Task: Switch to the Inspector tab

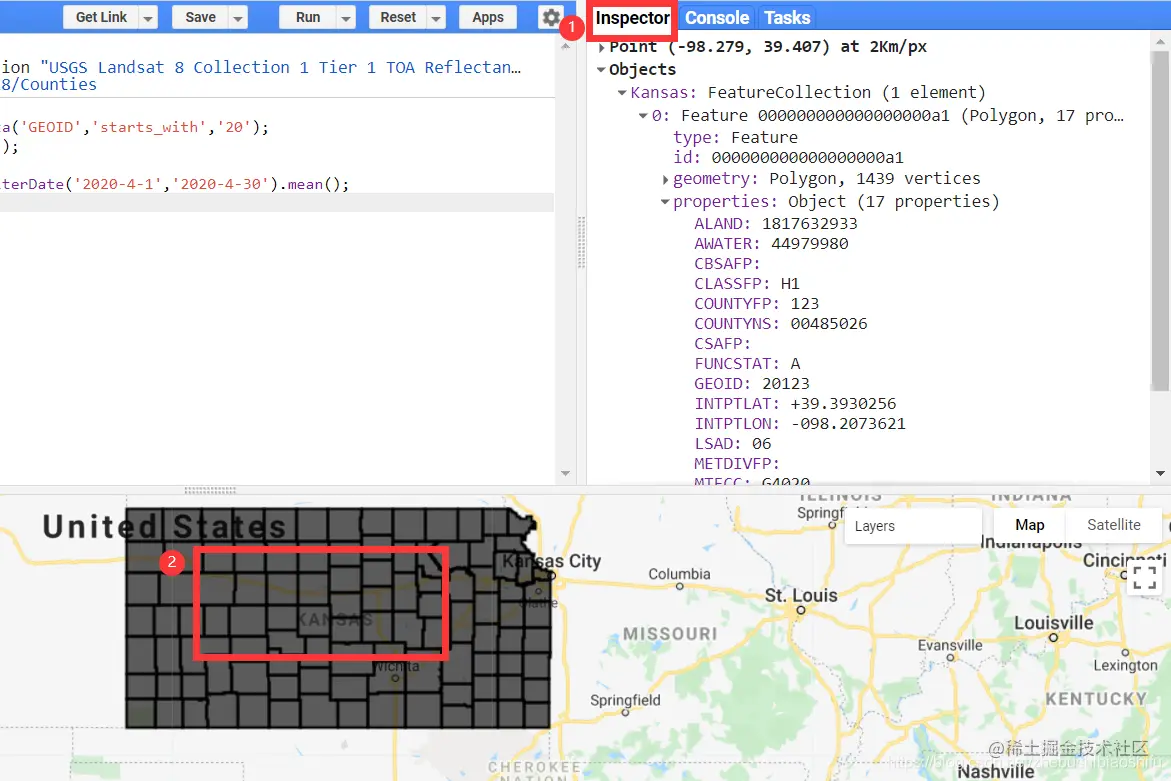Action: click(632, 18)
